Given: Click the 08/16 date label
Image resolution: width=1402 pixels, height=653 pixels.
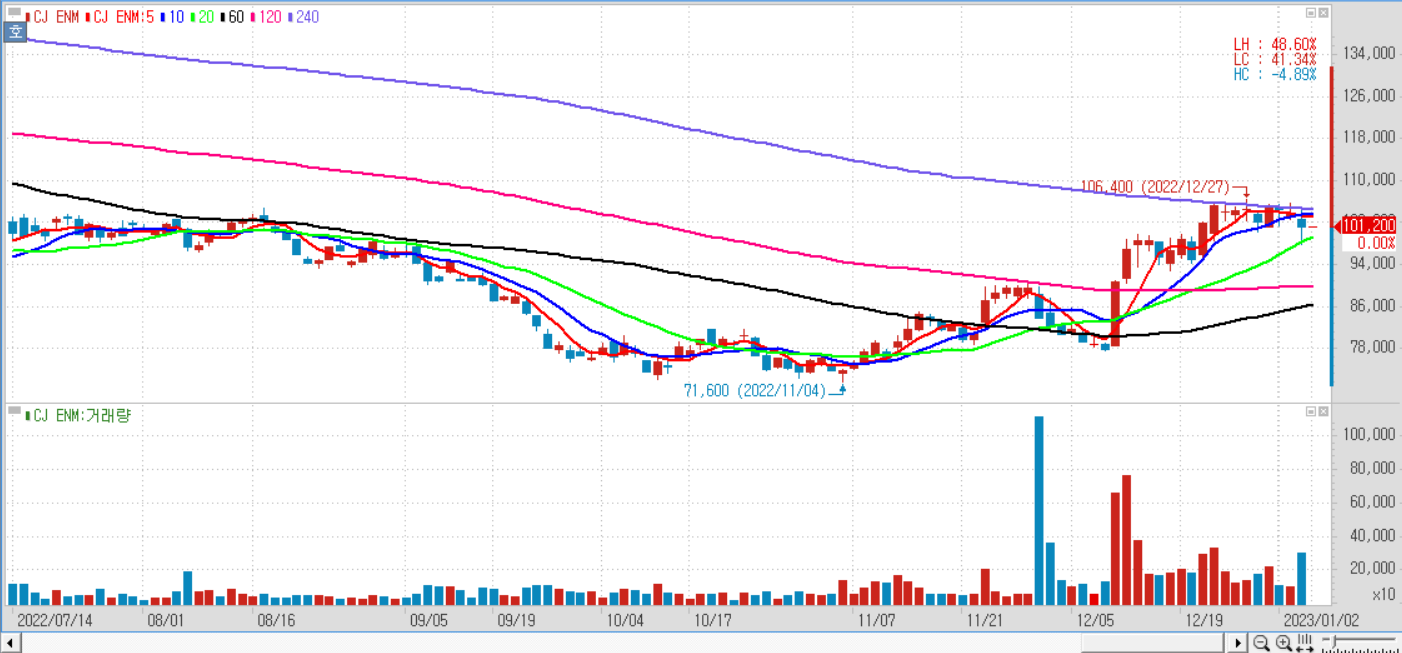Looking at the screenshot, I should click(275, 620).
